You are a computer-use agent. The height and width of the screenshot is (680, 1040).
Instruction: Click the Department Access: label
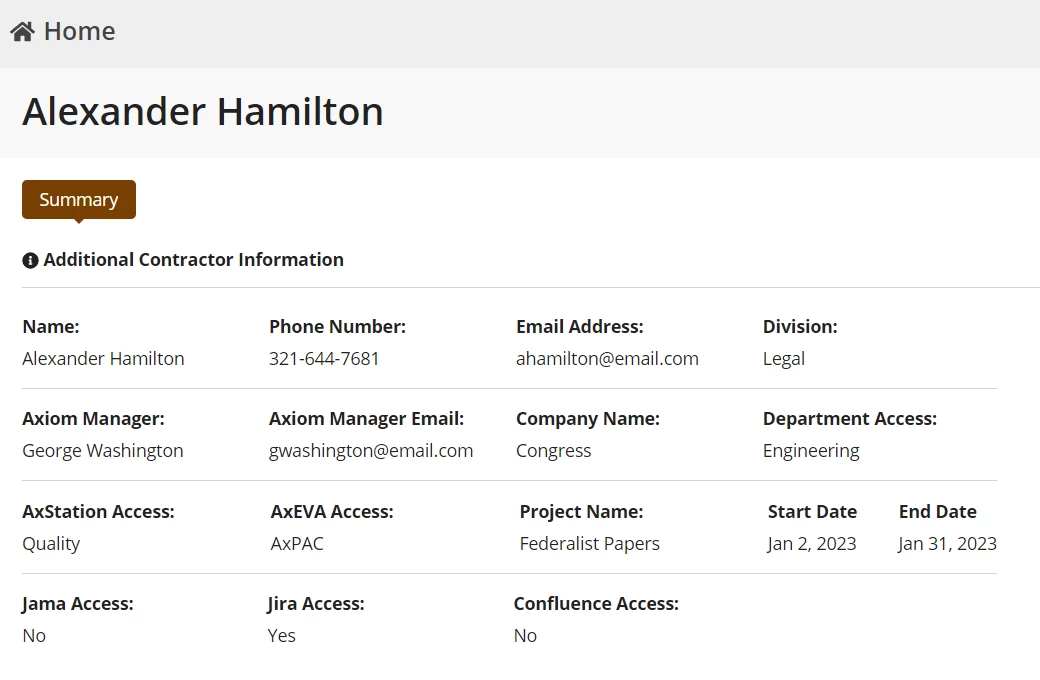850,419
